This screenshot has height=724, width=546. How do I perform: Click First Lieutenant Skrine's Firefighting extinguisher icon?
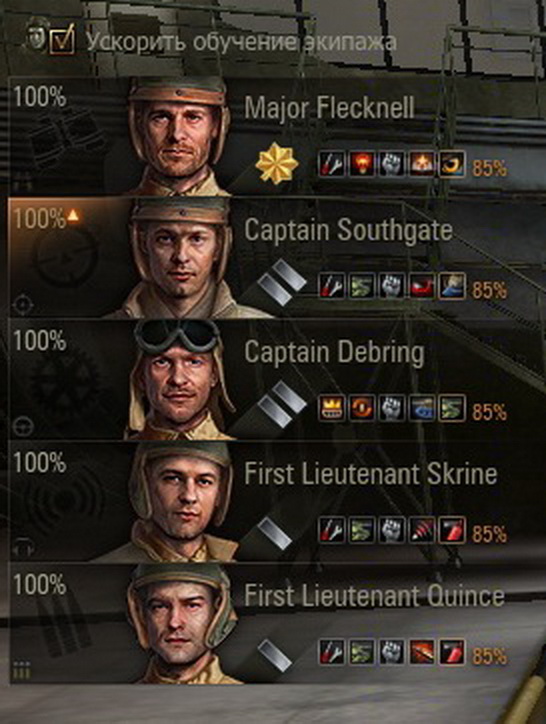(x=452, y=530)
